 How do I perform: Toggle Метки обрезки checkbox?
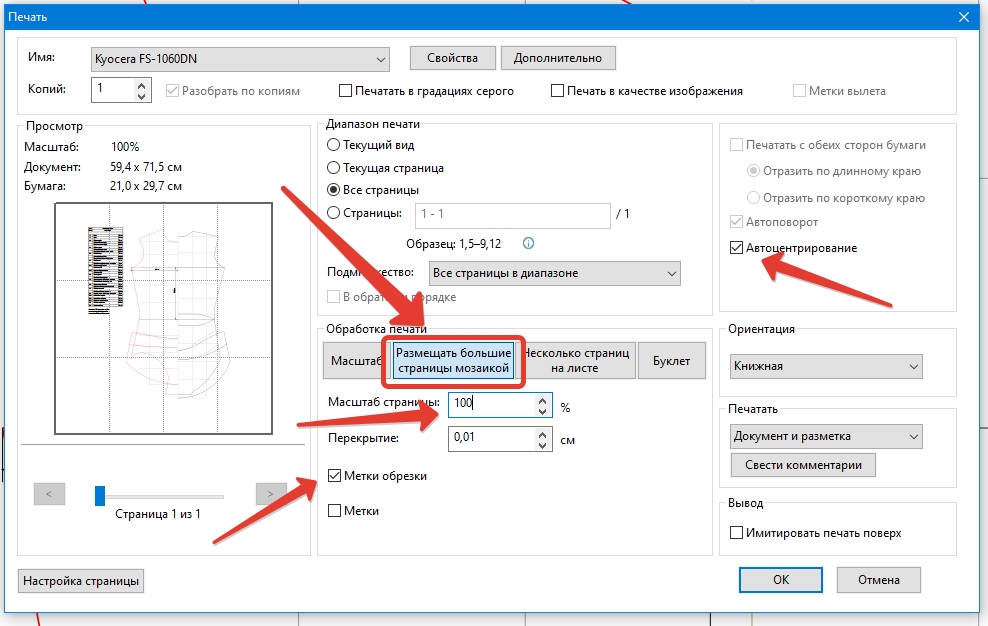(336, 476)
